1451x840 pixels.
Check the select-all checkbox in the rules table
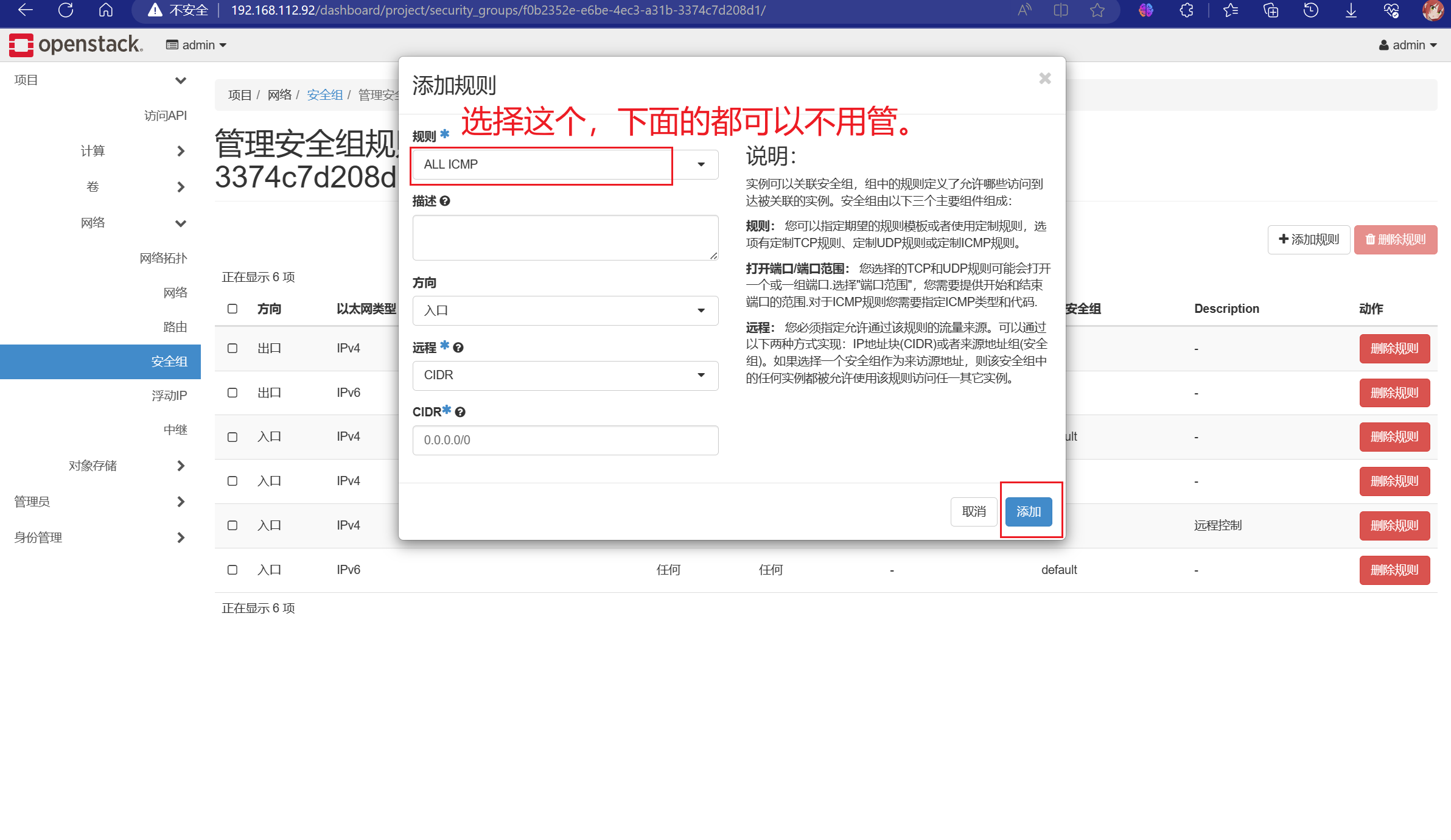[x=232, y=309]
